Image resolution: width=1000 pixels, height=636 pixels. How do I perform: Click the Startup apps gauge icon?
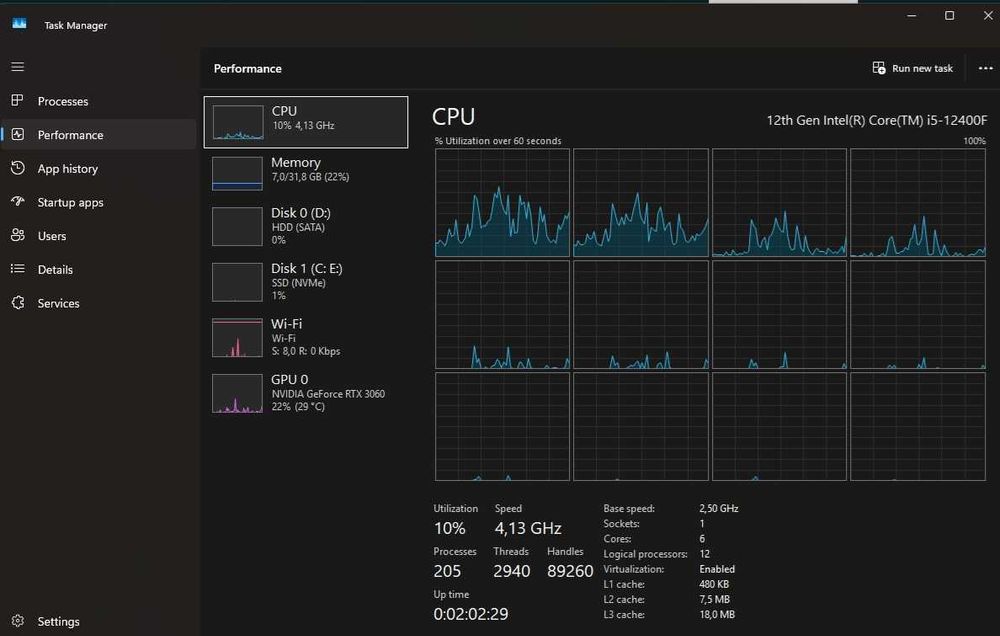[18, 202]
